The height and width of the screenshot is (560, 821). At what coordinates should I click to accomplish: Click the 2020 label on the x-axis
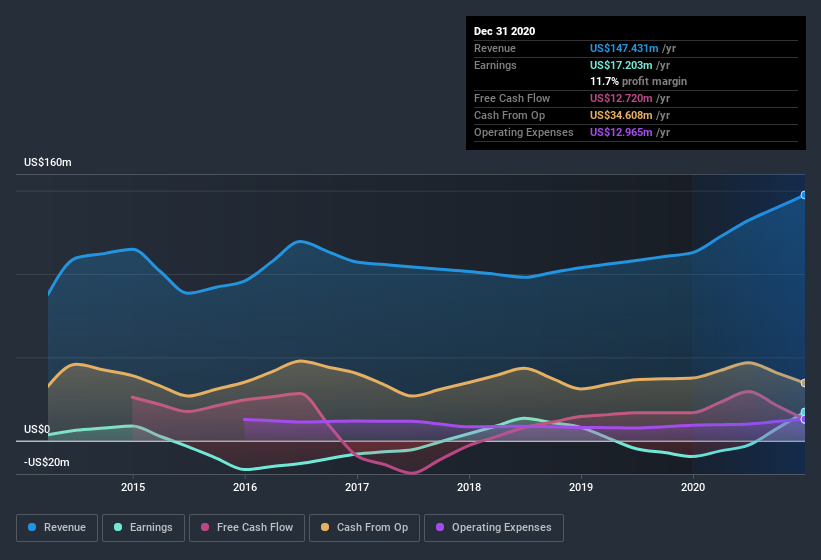point(693,487)
